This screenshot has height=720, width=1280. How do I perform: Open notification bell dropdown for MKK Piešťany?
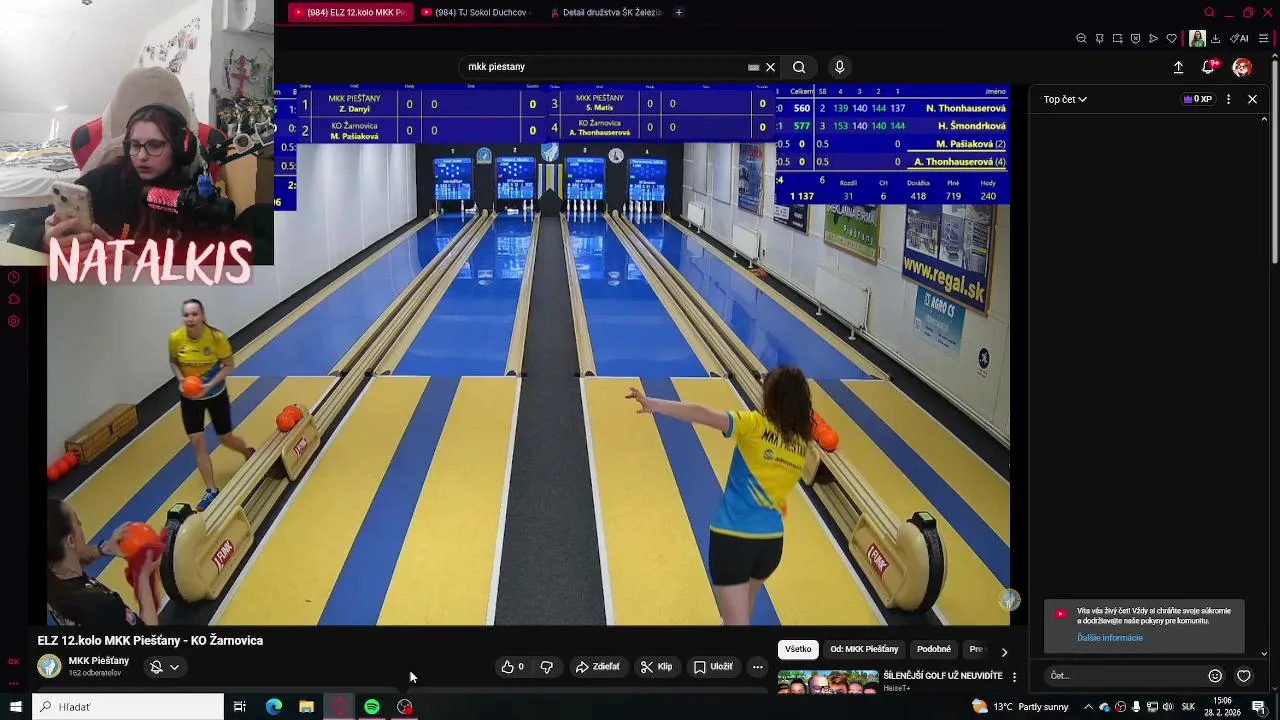pos(164,667)
